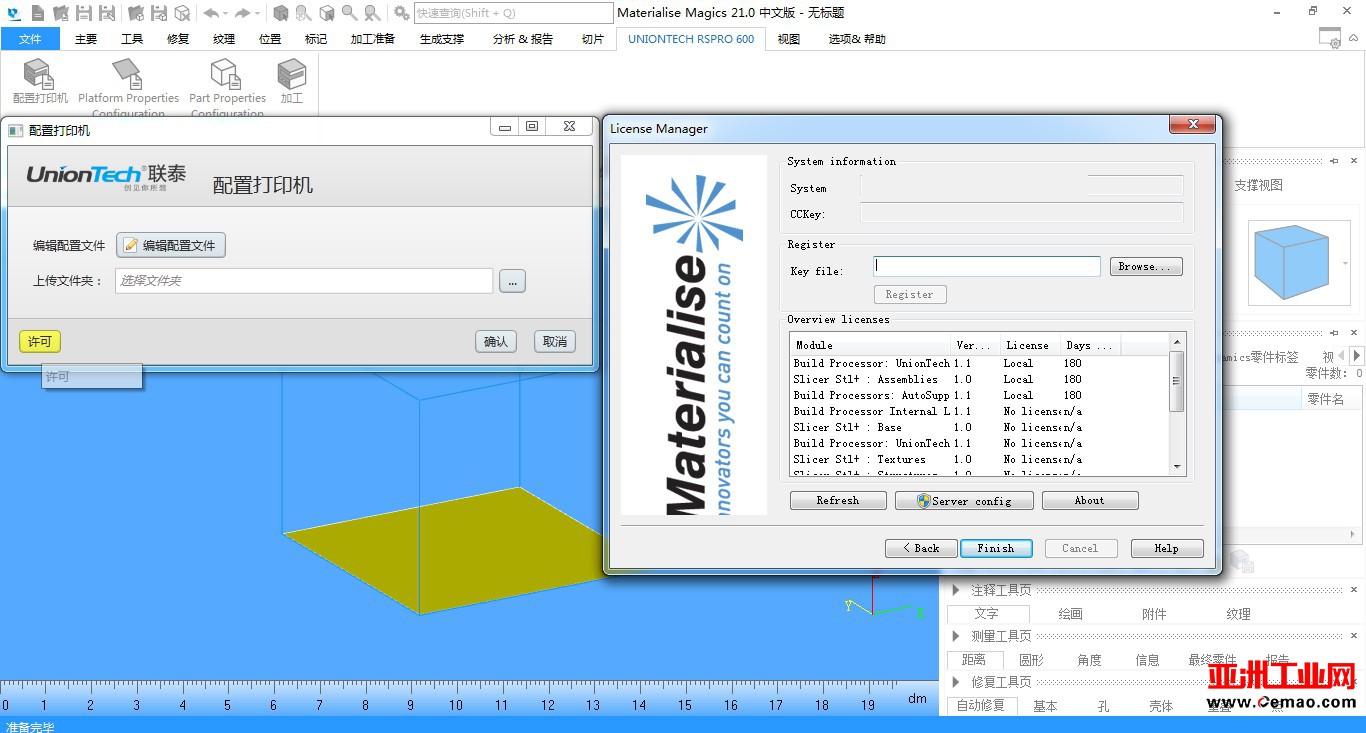Click the quick search field
Image resolution: width=1366 pixels, height=733 pixels.
[513, 13]
